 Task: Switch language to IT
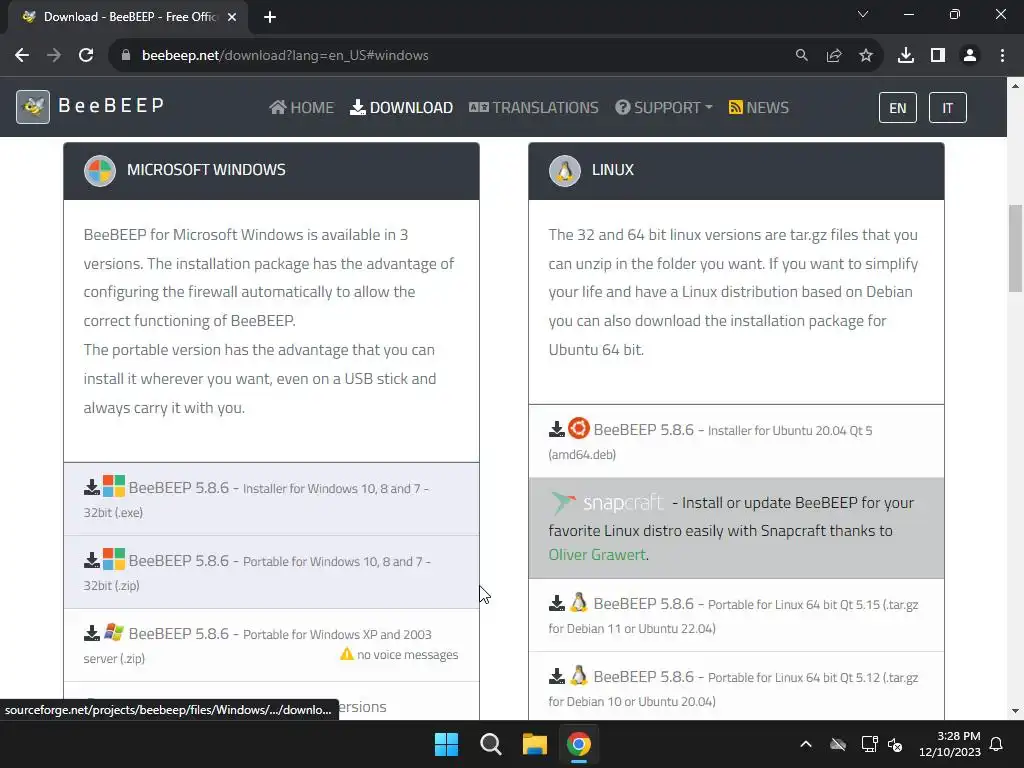pyautogui.click(x=948, y=108)
